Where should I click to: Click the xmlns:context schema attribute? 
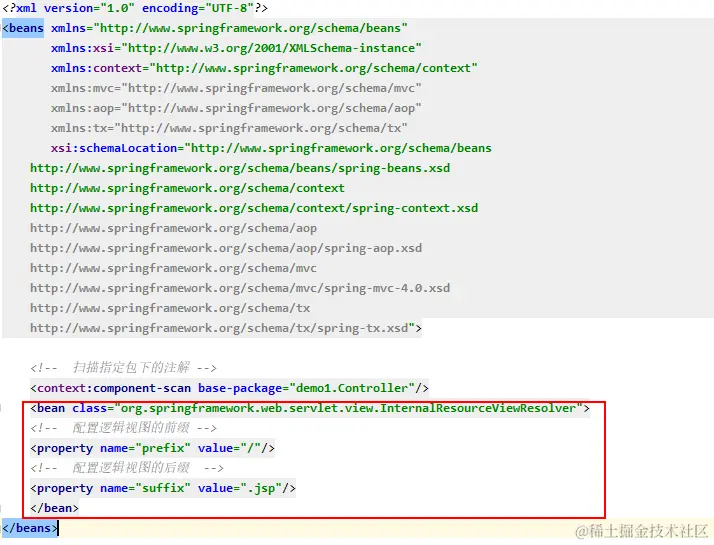(264, 68)
